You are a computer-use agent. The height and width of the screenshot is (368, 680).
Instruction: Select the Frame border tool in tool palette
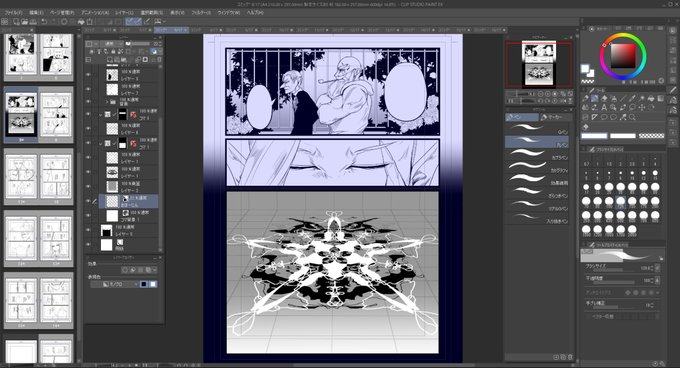click(x=585, y=117)
